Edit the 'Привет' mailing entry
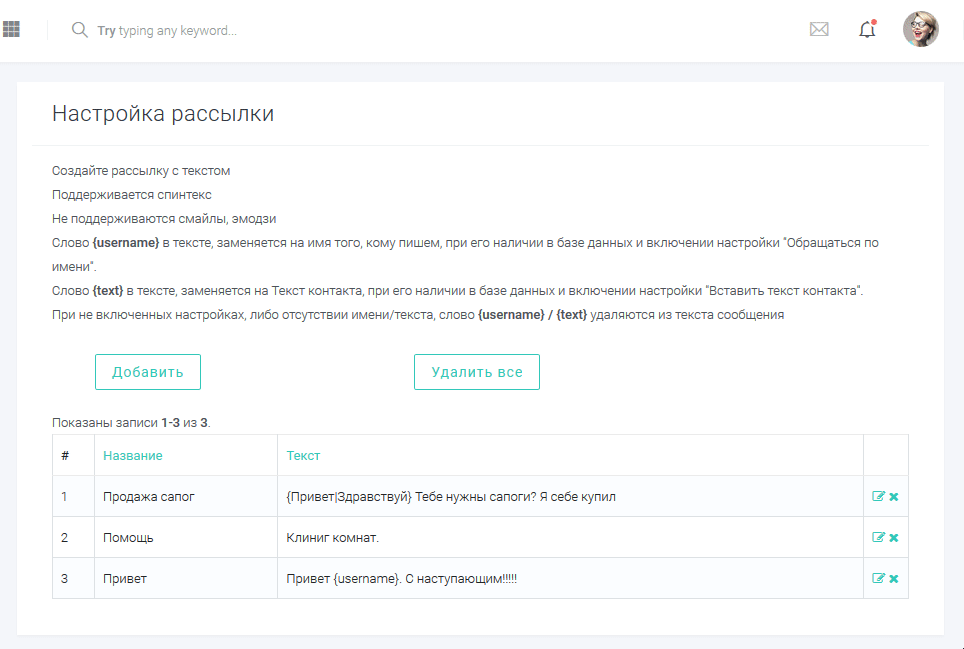964x649 pixels. pyautogui.click(x=879, y=578)
